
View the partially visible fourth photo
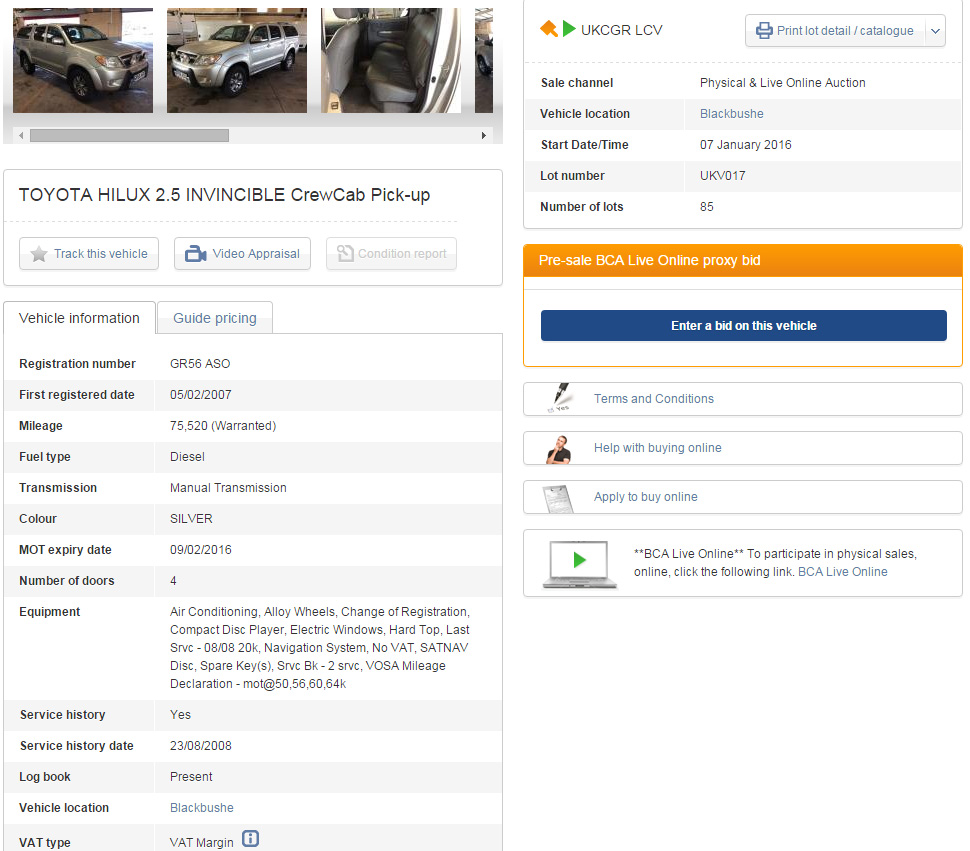[484, 60]
